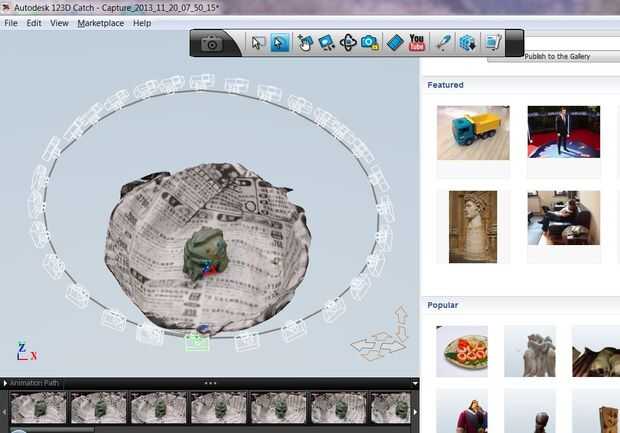Screen dimensions: 620x433
Task: Open the Help menu
Action: [142, 23]
